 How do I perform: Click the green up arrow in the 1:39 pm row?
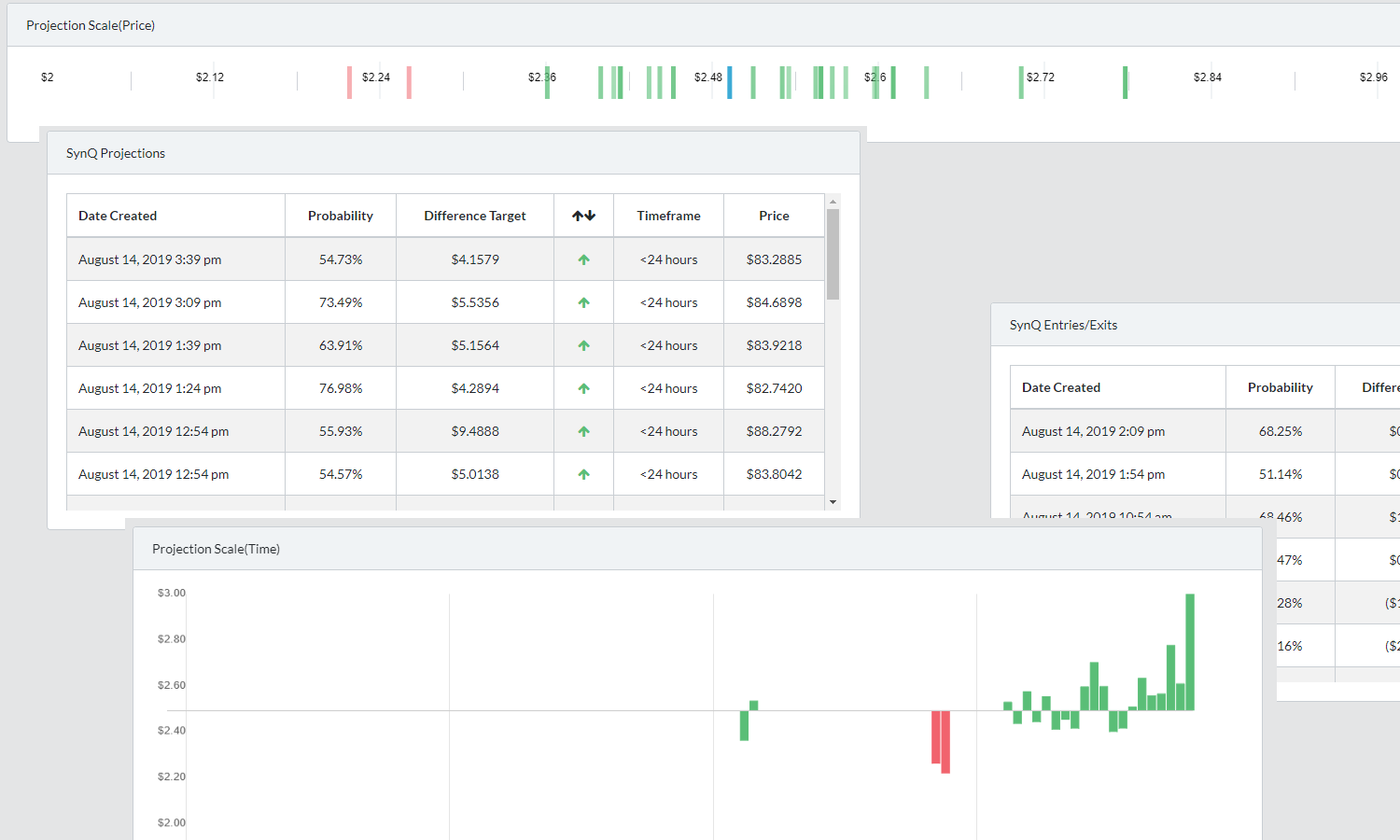click(583, 345)
